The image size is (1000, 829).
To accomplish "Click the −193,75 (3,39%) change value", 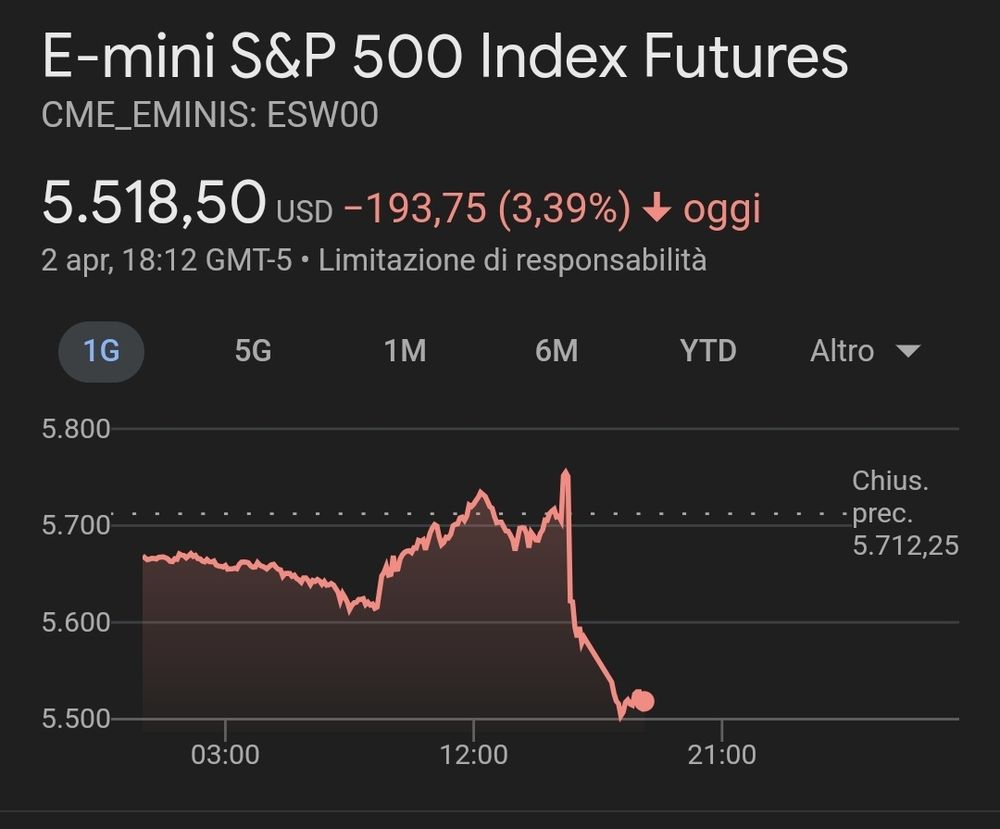I will tap(487, 210).
